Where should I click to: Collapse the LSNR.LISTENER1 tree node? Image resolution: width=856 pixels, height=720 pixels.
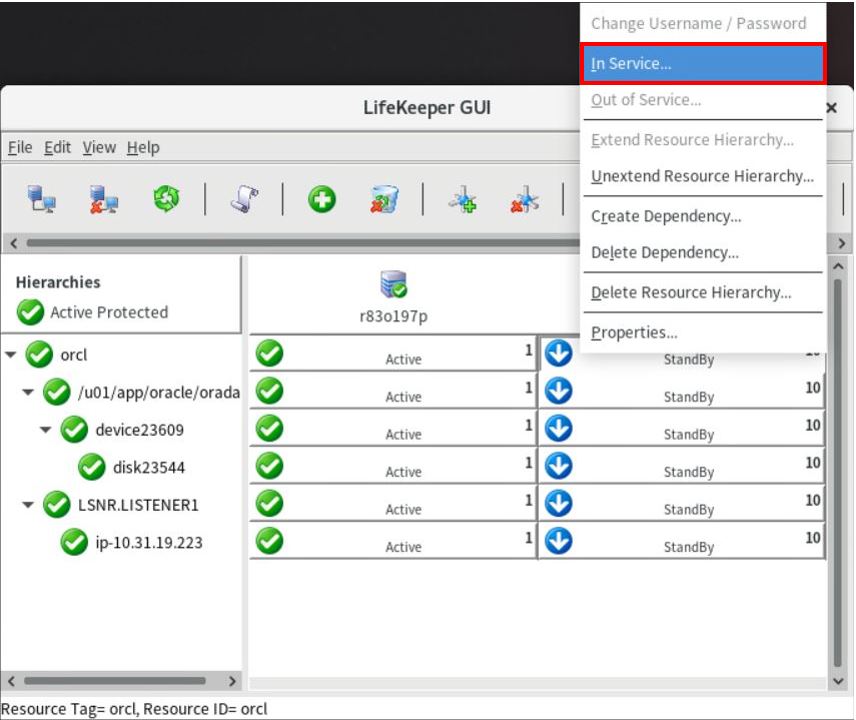click(x=28, y=505)
